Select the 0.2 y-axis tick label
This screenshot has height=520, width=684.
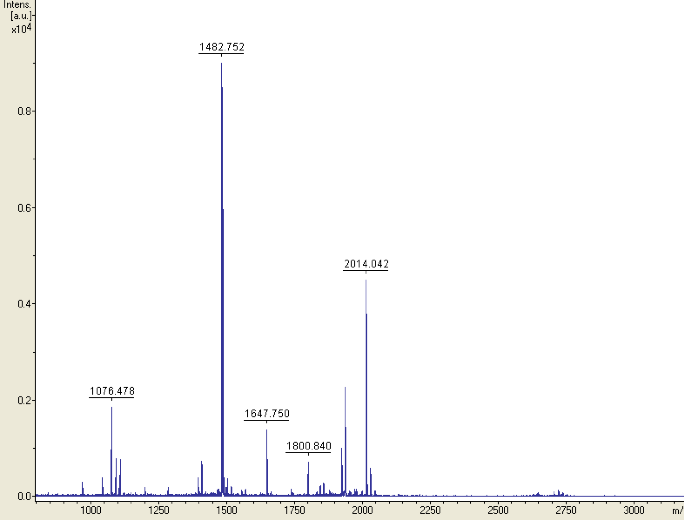point(20,401)
